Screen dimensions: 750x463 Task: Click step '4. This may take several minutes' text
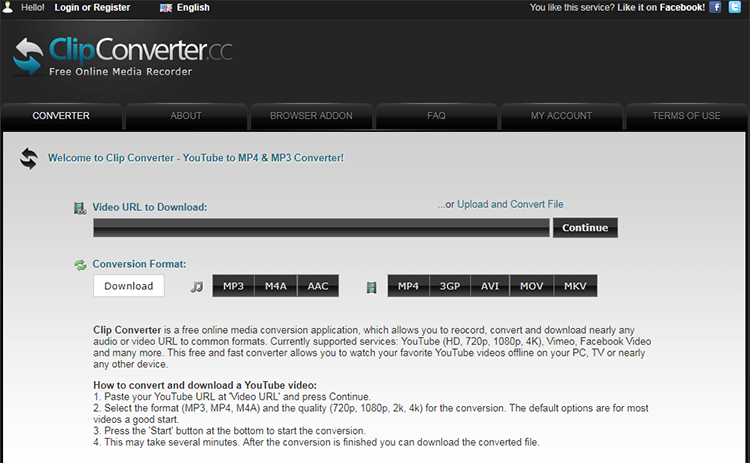coord(316,442)
